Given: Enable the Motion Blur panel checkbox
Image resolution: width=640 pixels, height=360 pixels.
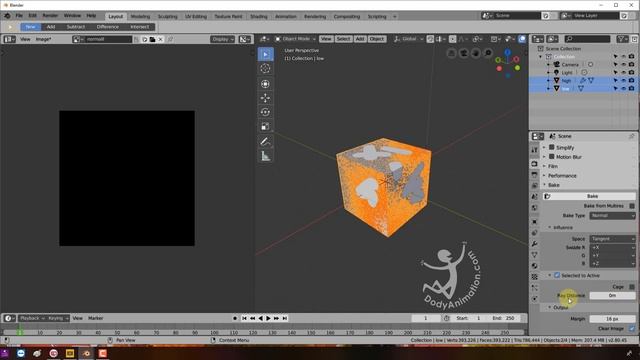Looking at the screenshot, I should [551, 157].
